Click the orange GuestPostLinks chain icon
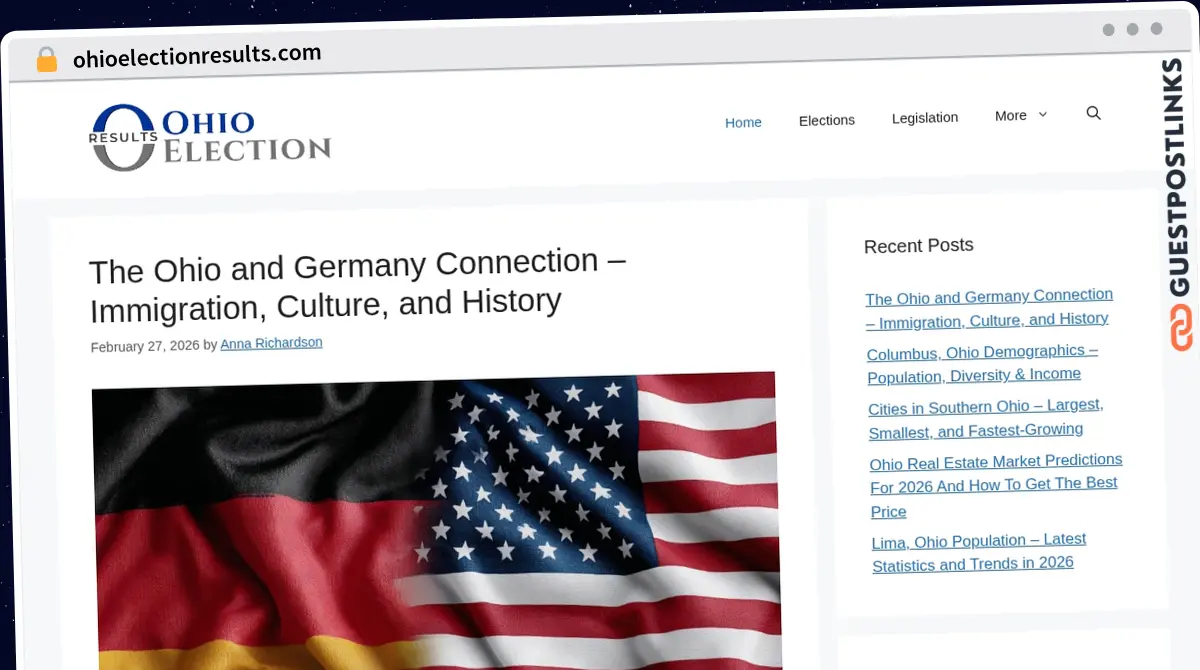The image size is (1200, 670). [1182, 329]
